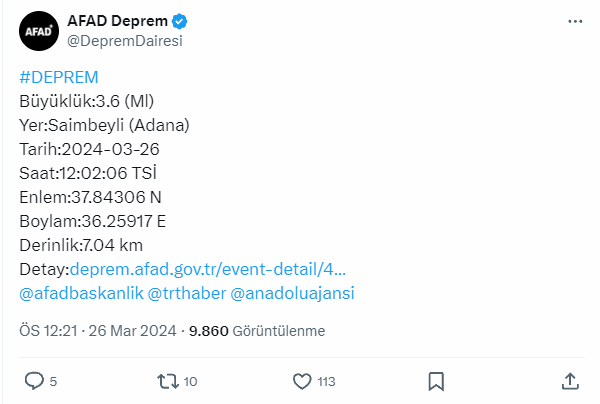
Task: Click the AFAD Deprem display name
Action: point(117,21)
